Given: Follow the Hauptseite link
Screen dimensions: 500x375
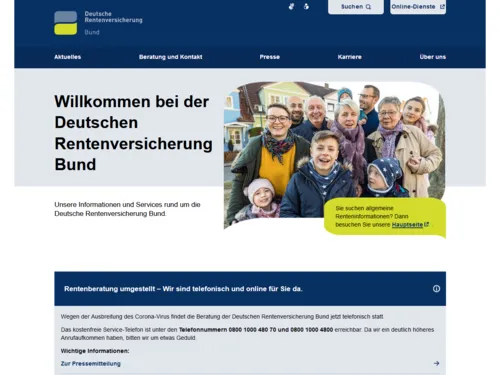Looking at the screenshot, I should 407,225.
